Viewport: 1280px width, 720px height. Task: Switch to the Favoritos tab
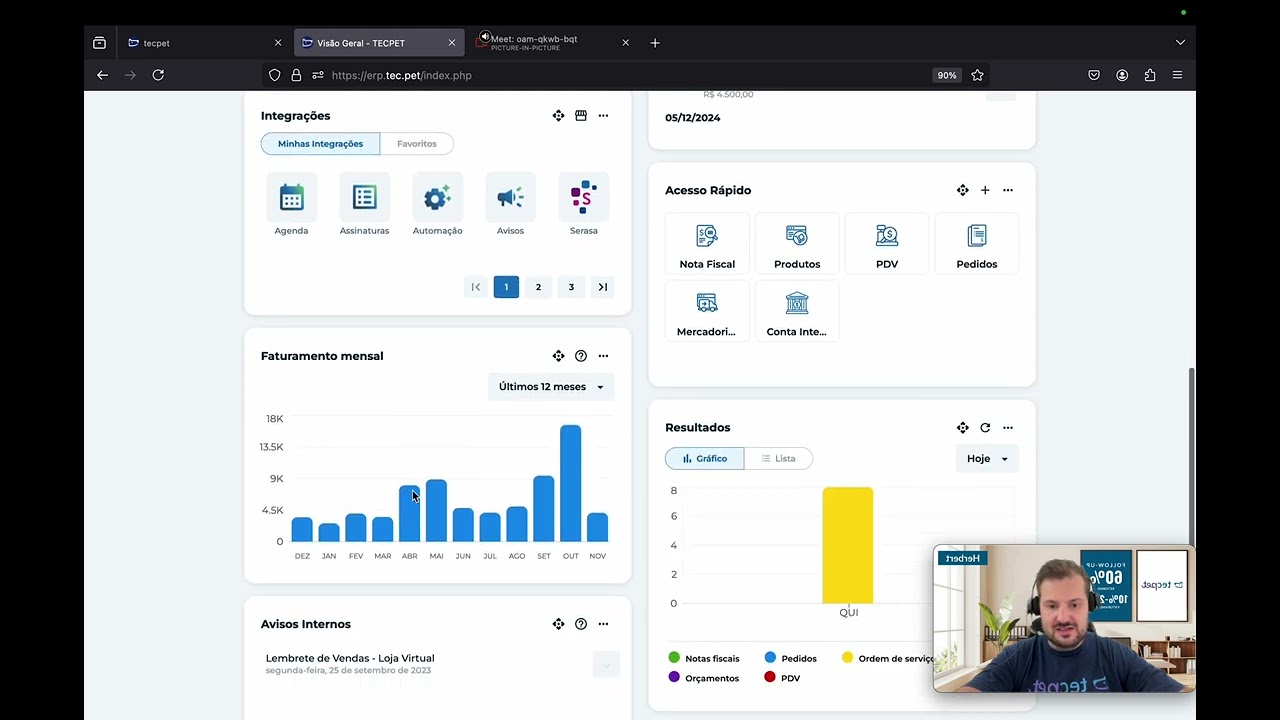(x=417, y=143)
